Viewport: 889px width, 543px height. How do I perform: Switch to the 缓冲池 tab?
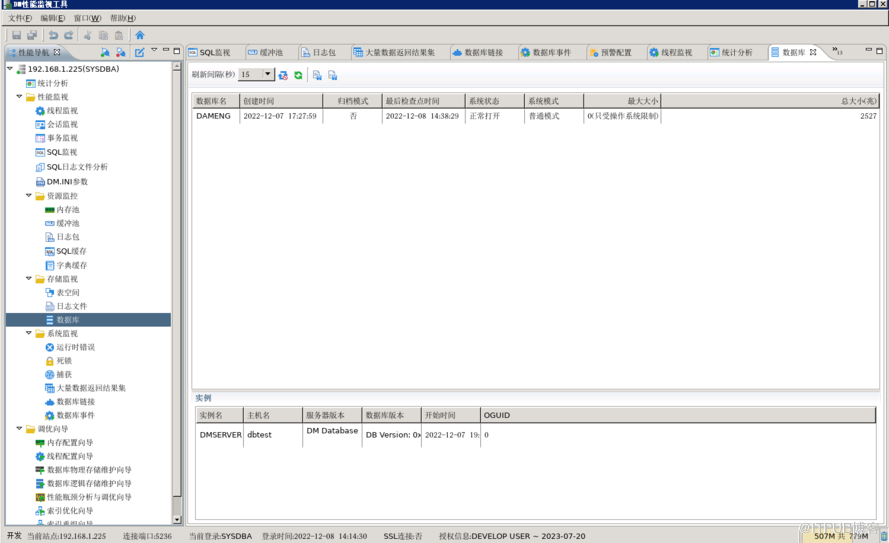(265, 52)
